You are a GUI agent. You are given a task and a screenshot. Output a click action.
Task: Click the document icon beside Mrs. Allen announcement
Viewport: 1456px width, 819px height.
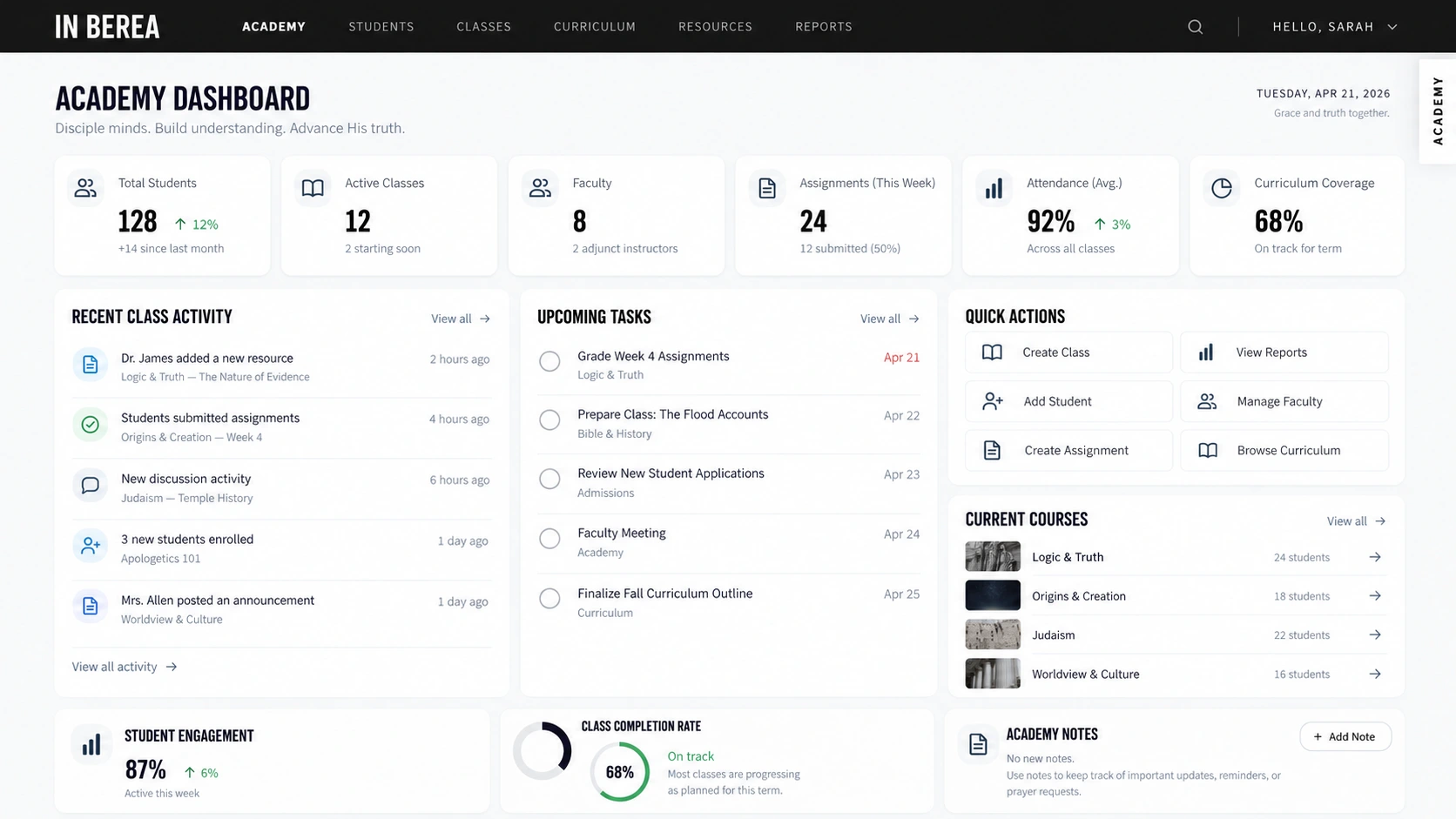[90, 607]
